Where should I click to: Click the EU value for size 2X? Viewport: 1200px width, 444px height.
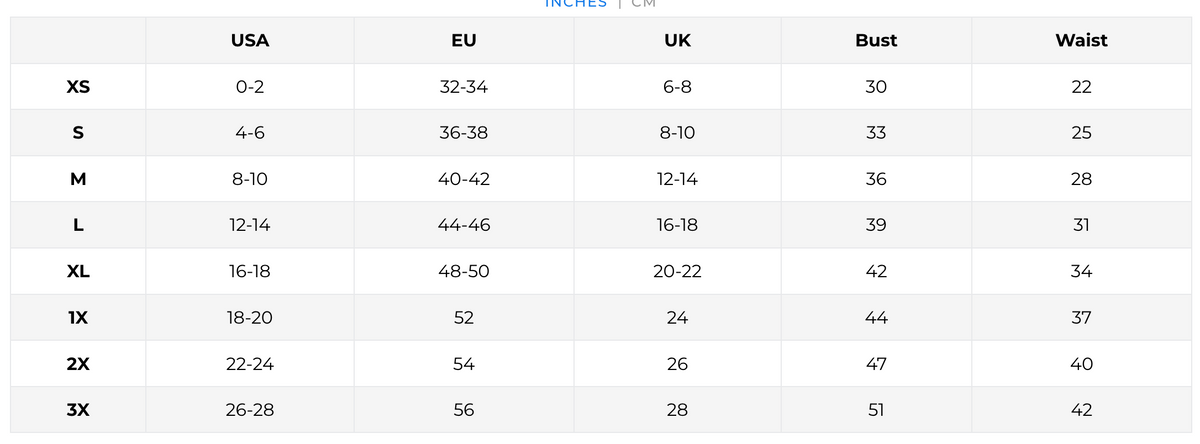pyautogui.click(x=463, y=364)
